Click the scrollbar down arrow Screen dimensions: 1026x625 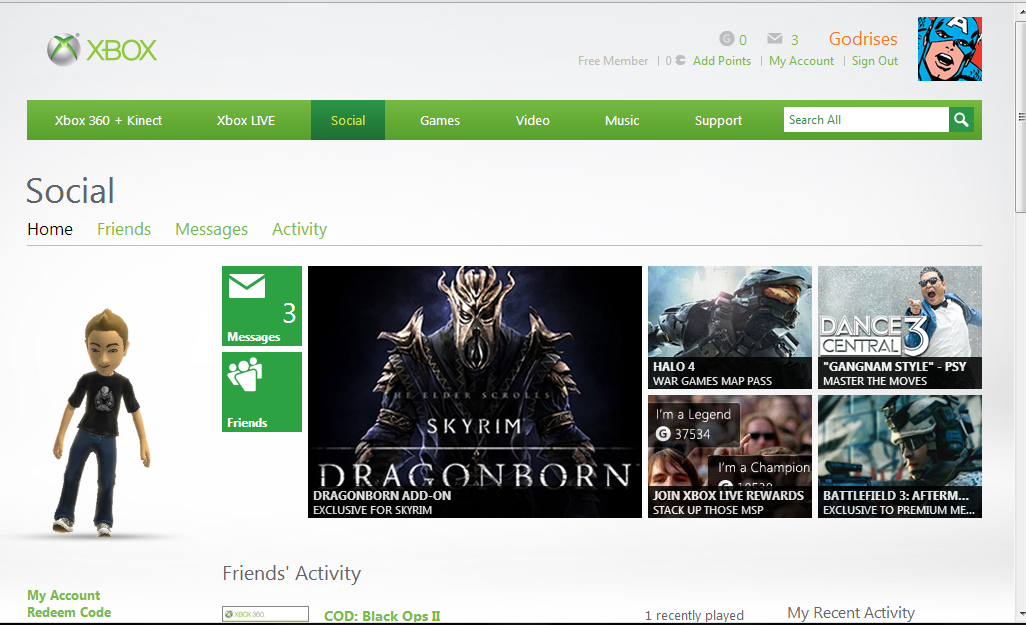pos(1021,615)
